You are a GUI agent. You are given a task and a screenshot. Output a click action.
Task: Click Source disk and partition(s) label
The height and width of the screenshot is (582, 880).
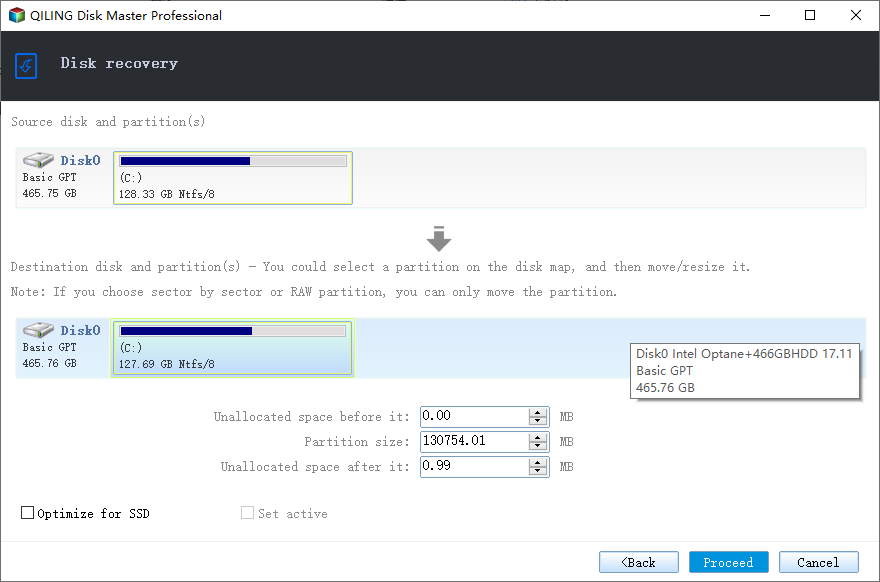pyautogui.click(x=108, y=122)
